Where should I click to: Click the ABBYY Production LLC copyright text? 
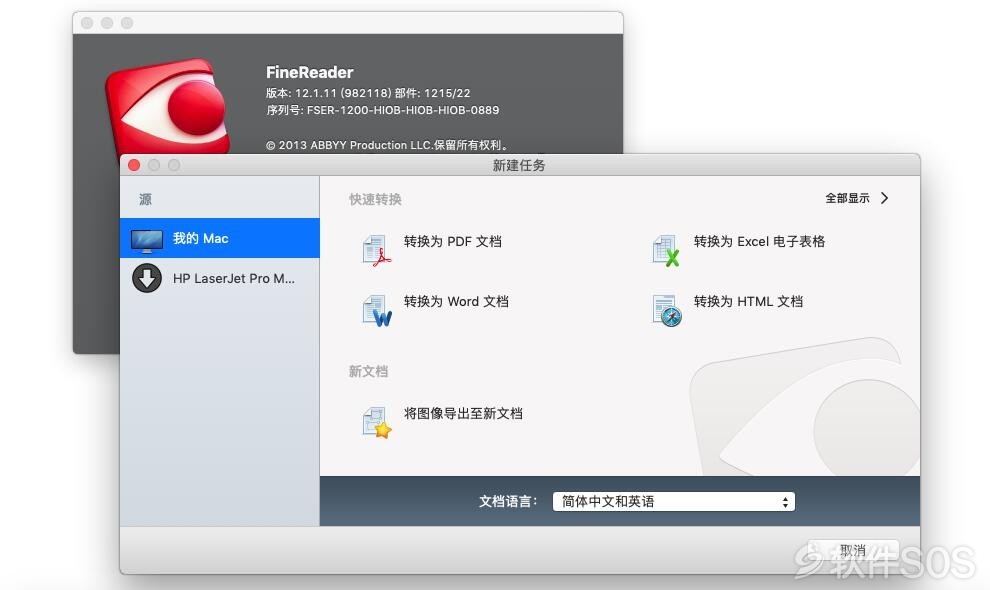(387, 145)
